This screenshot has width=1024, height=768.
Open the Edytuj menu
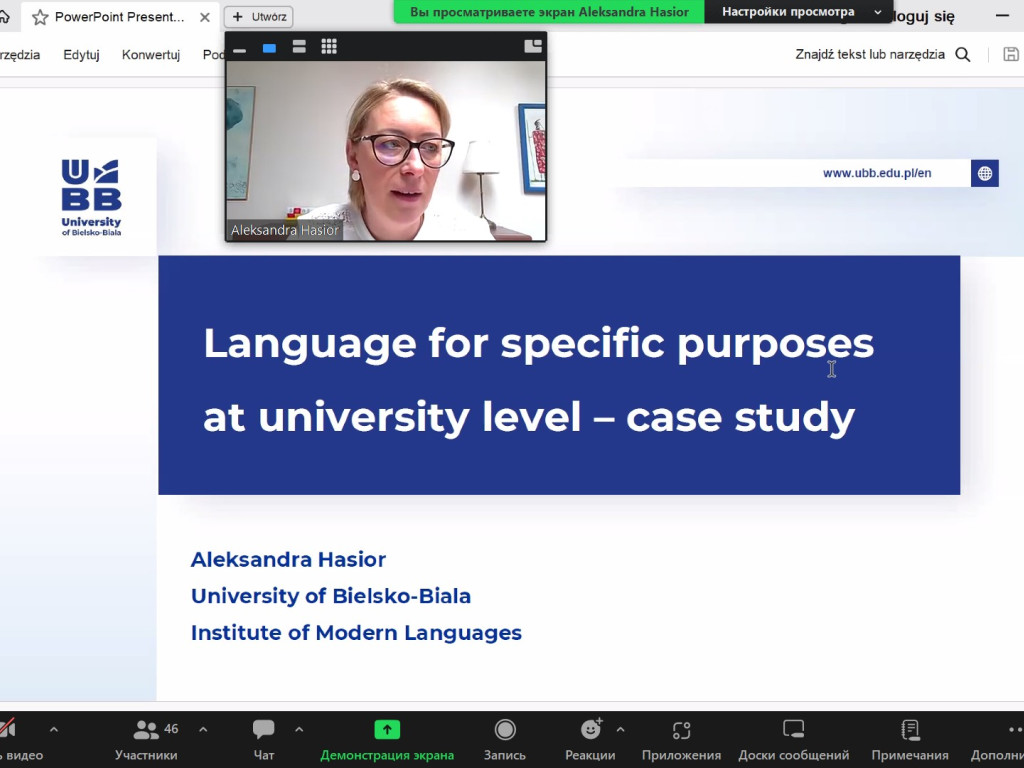pos(82,55)
